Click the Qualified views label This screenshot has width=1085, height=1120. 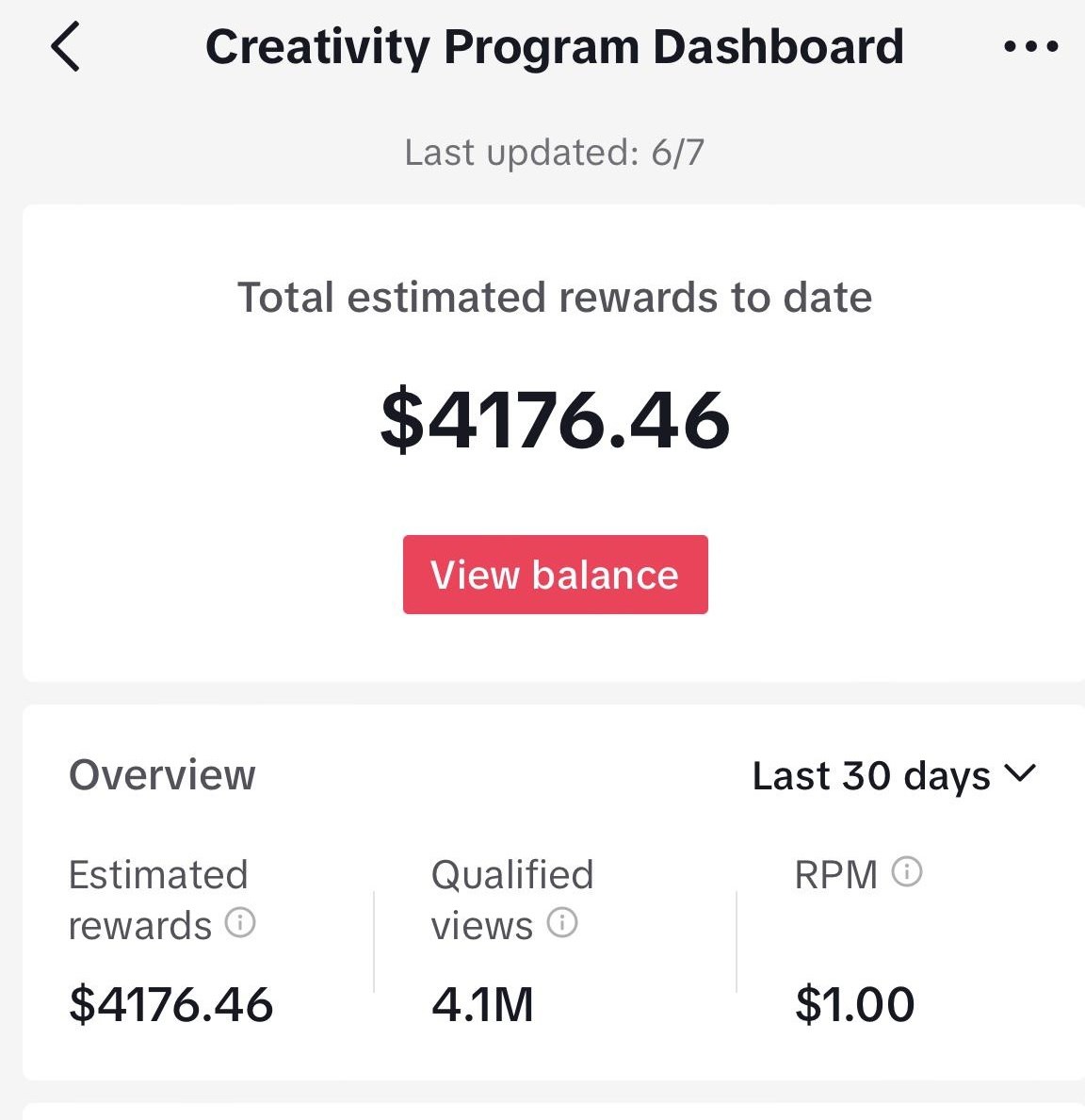point(511,900)
